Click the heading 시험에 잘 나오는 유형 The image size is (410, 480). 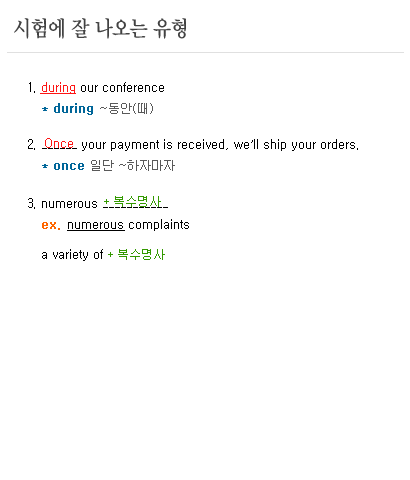[100, 29]
